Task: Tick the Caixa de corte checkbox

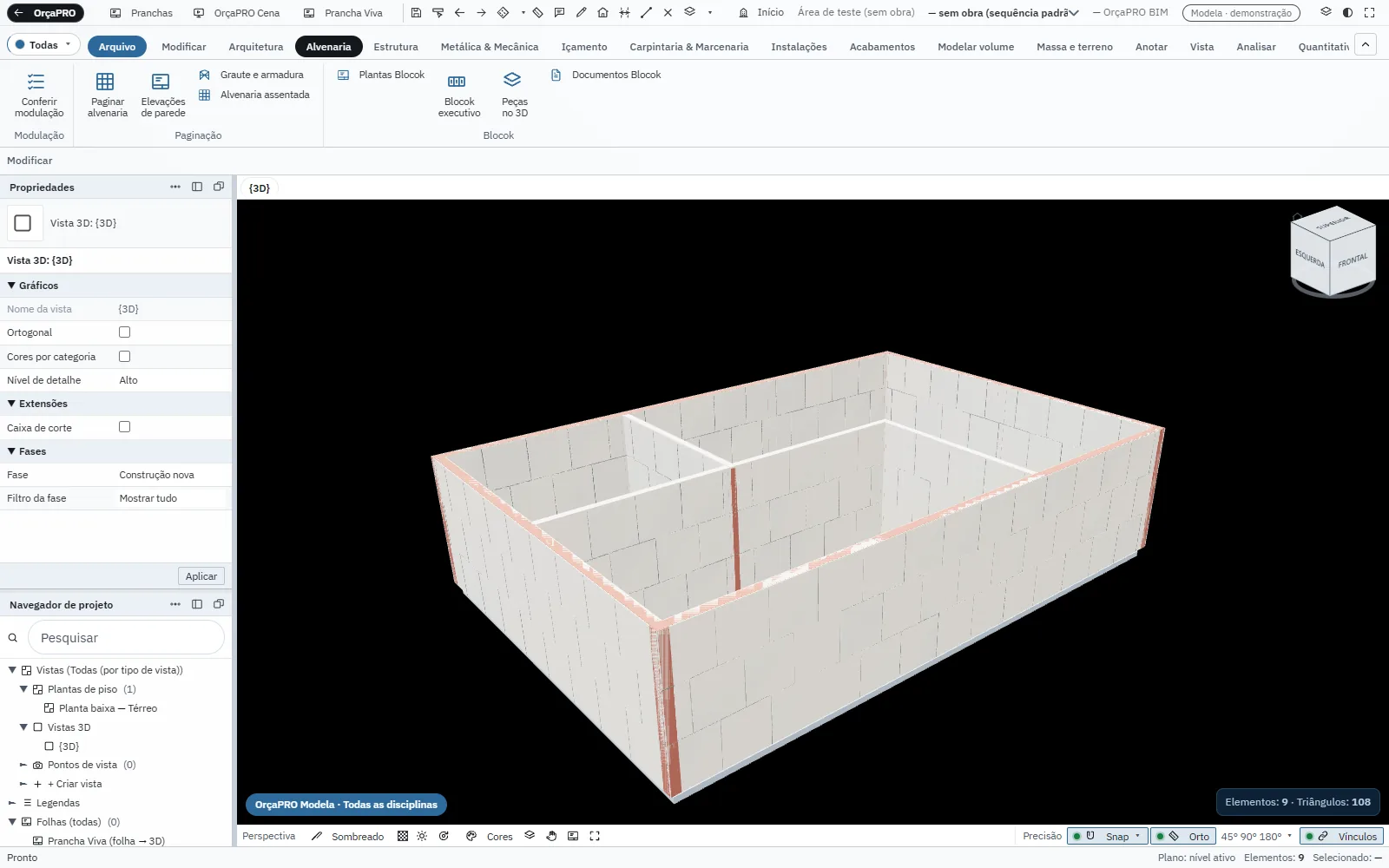Action: [125, 427]
